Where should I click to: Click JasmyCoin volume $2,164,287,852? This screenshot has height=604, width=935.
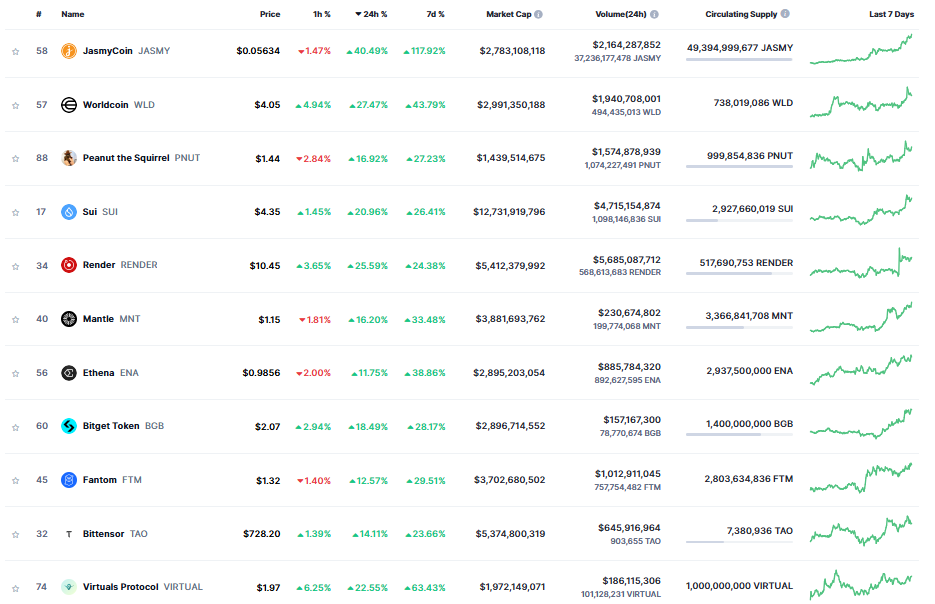(626, 45)
